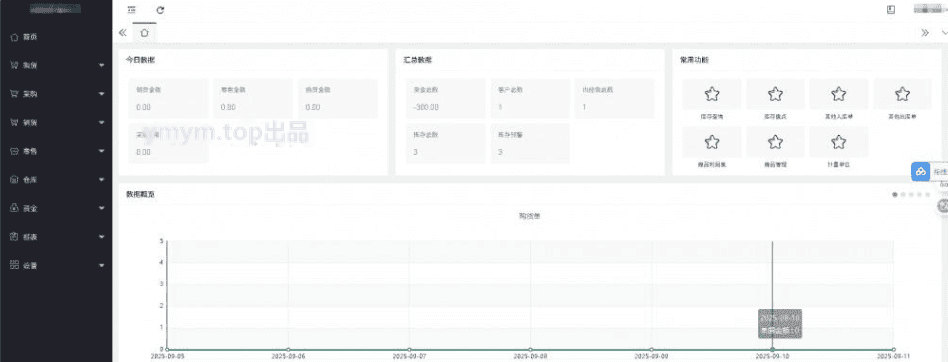
Task: Open the blurred user account name at top right
Action: (x=929, y=9)
